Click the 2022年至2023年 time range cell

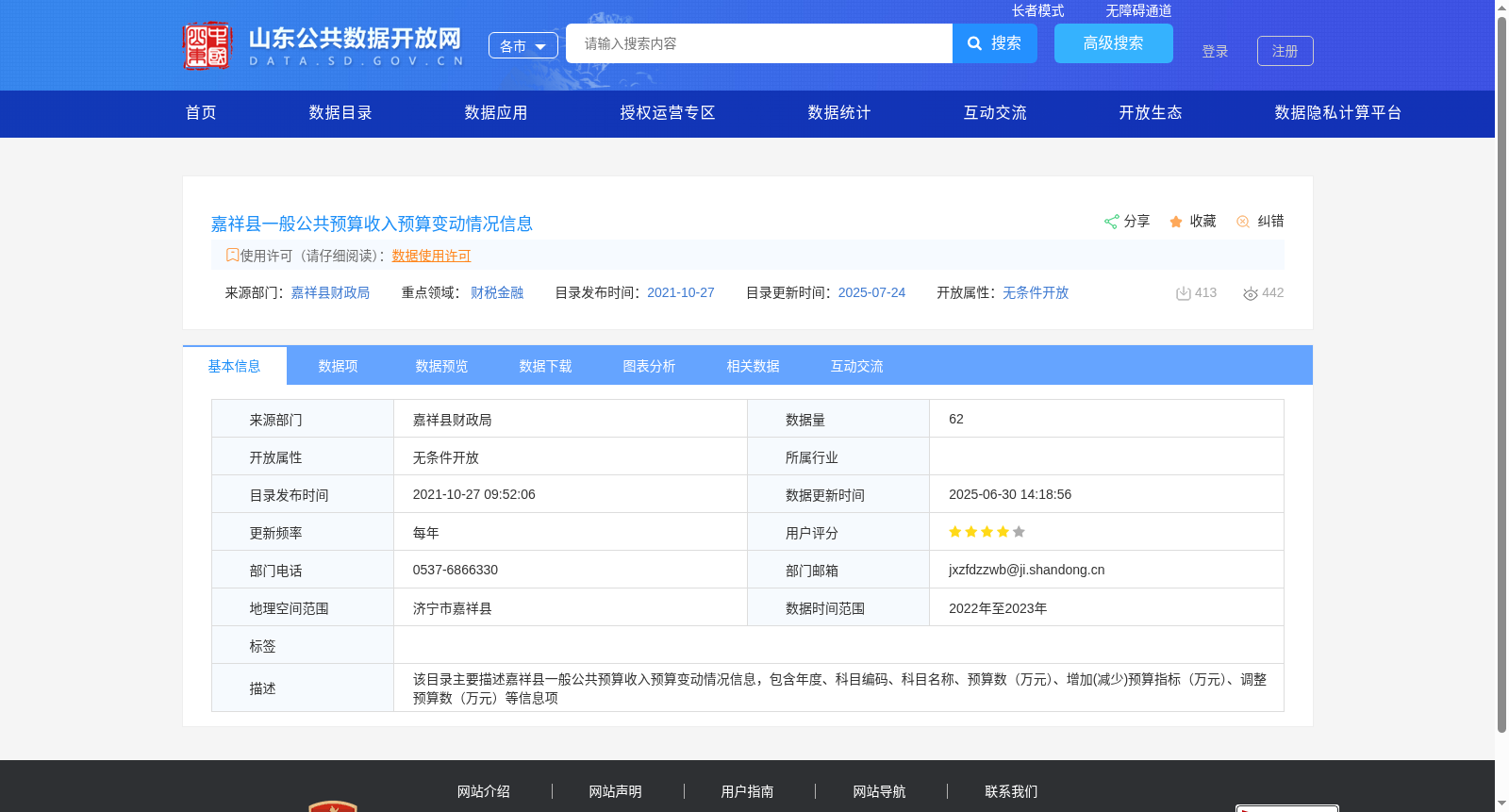click(1106, 607)
